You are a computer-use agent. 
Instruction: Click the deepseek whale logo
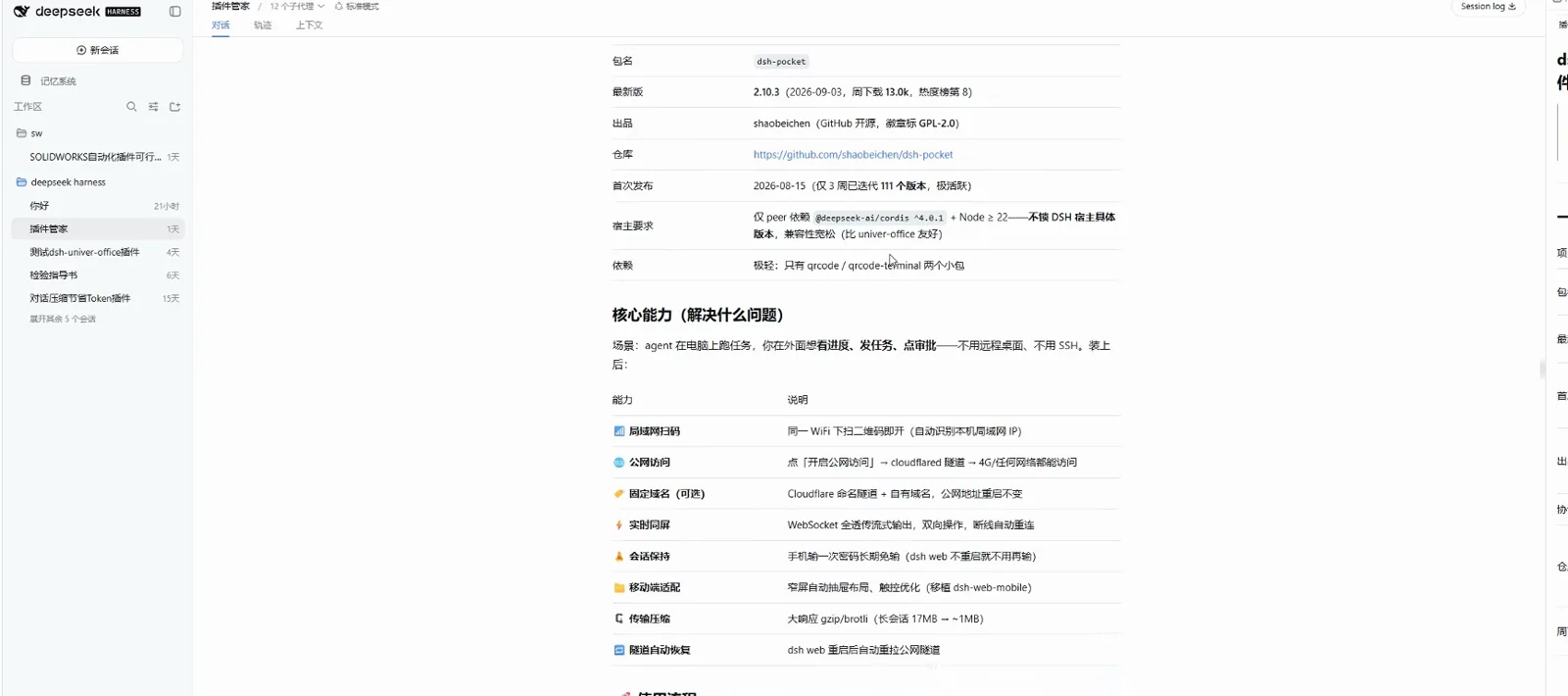click(22, 12)
